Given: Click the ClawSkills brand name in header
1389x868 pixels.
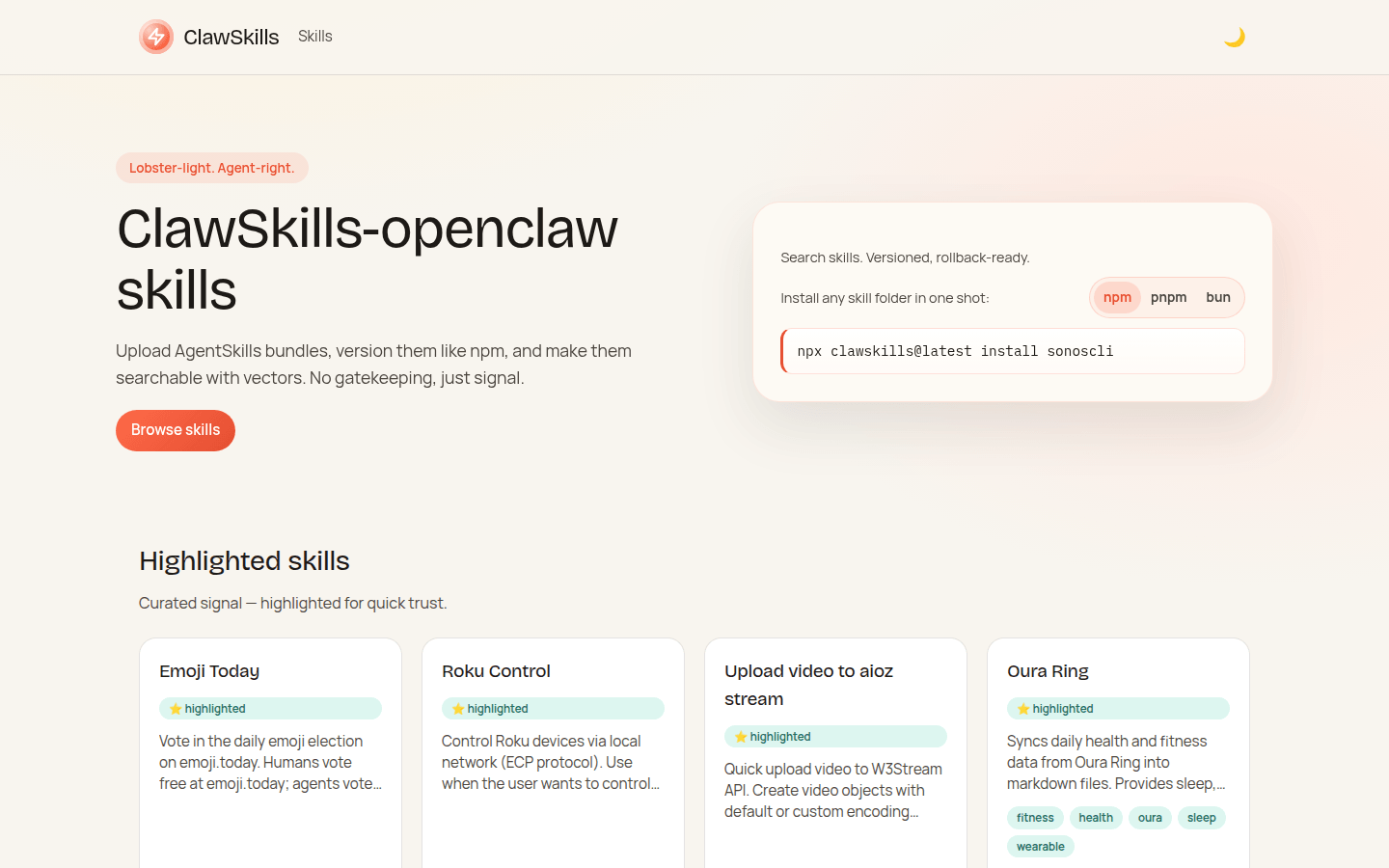Looking at the screenshot, I should coord(230,37).
